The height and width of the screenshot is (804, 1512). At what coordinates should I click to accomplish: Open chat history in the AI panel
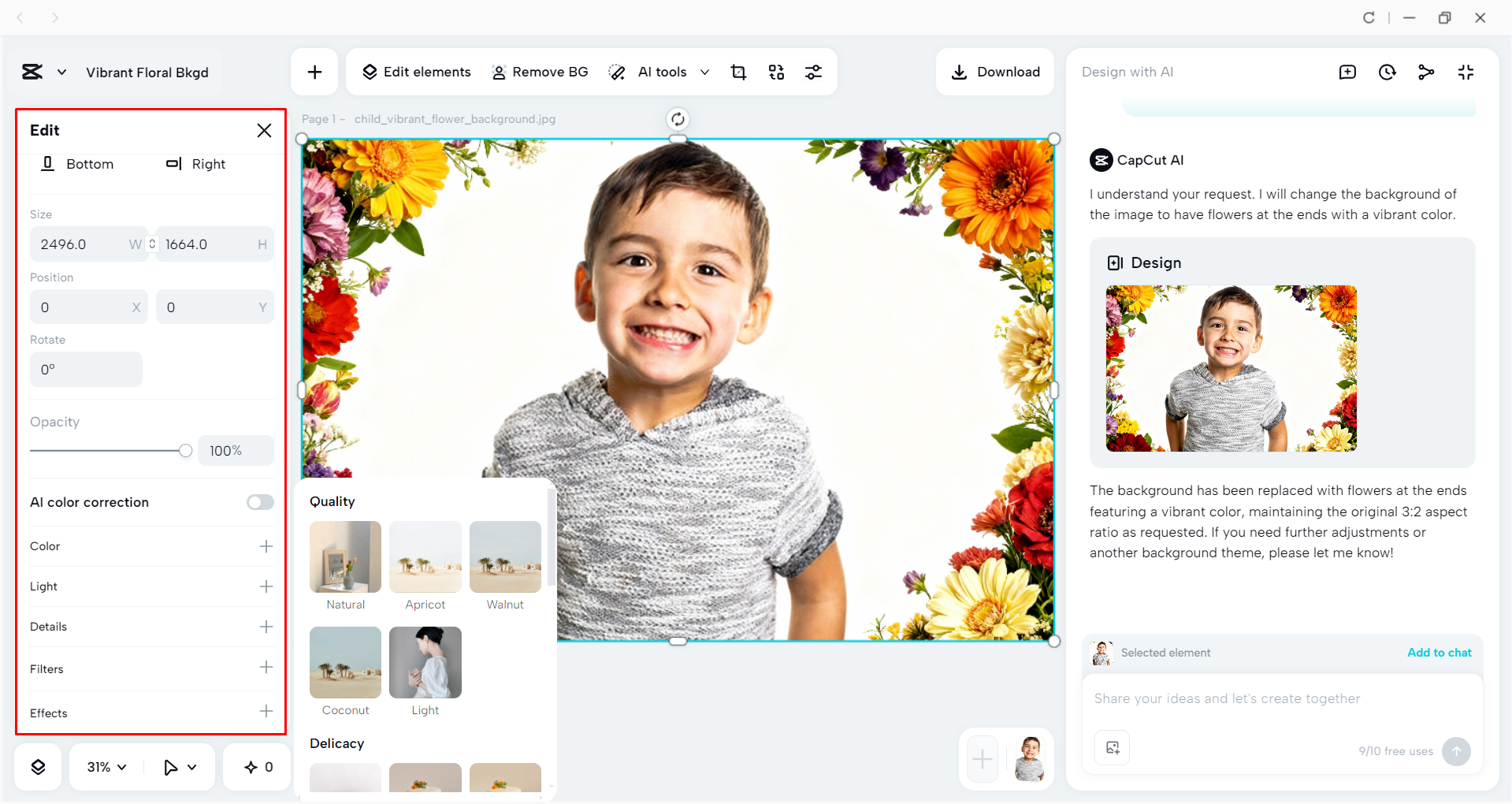[1388, 72]
